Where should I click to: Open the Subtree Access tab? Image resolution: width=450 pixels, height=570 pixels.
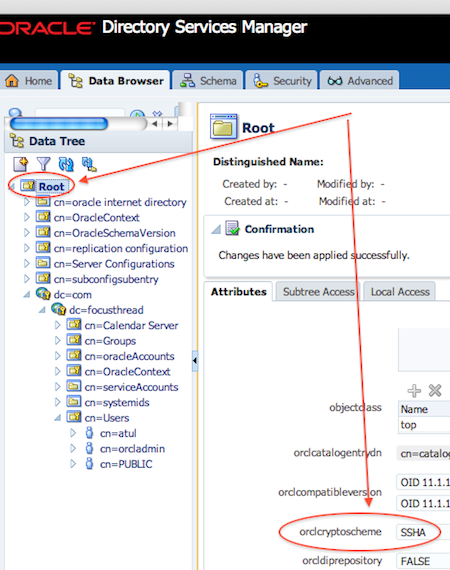click(318, 291)
